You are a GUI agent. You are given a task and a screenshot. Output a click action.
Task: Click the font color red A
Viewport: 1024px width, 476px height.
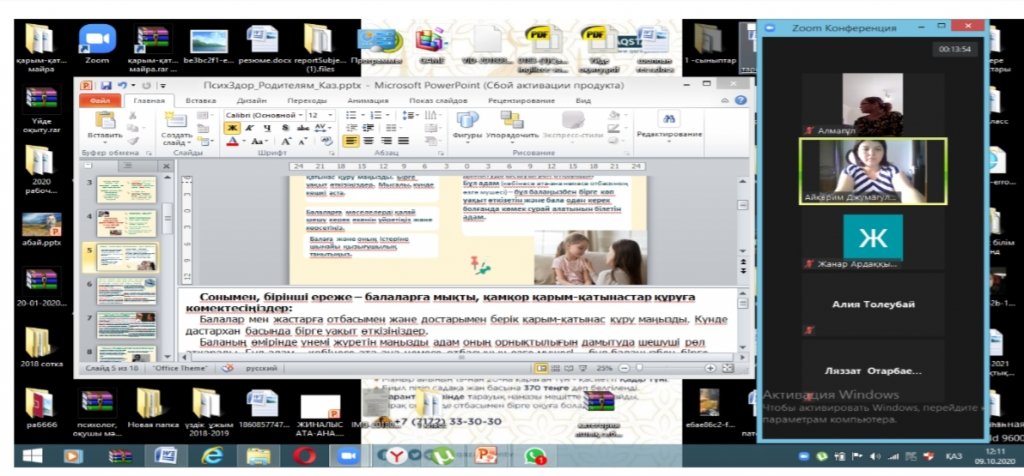[x=232, y=141]
